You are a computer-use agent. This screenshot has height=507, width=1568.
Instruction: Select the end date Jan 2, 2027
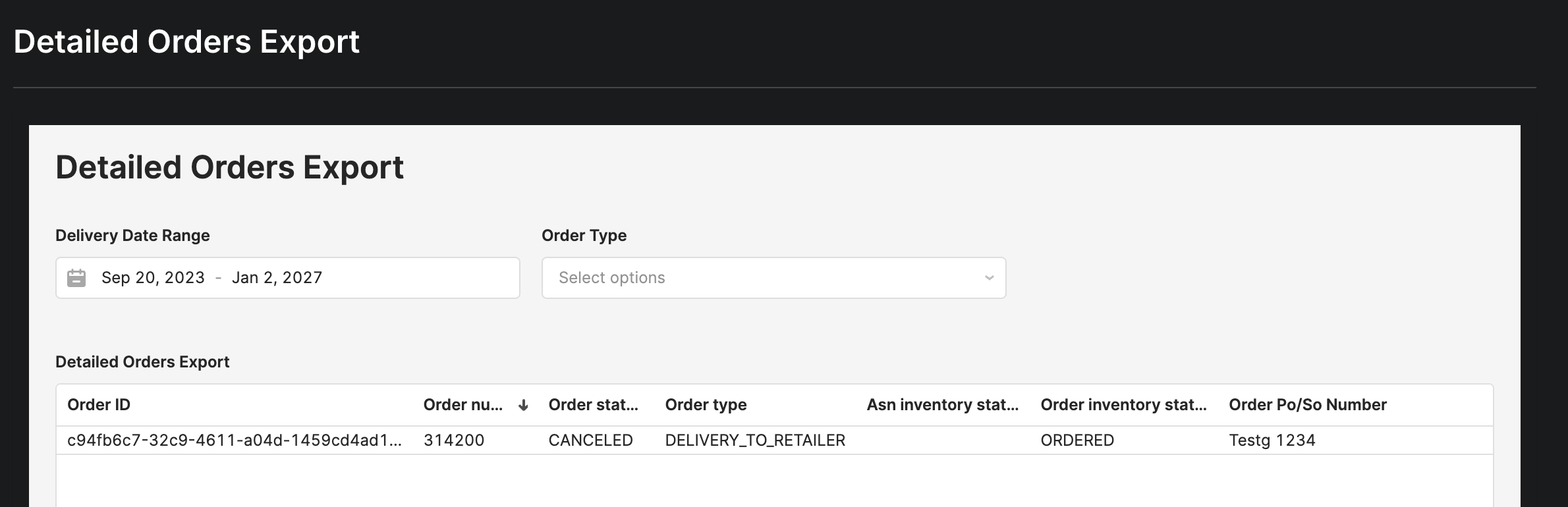[277, 277]
